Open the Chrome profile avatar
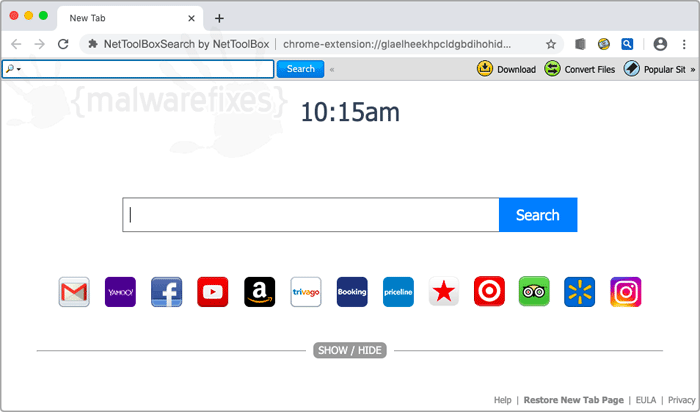This screenshot has width=700, height=412. pos(660,44)
